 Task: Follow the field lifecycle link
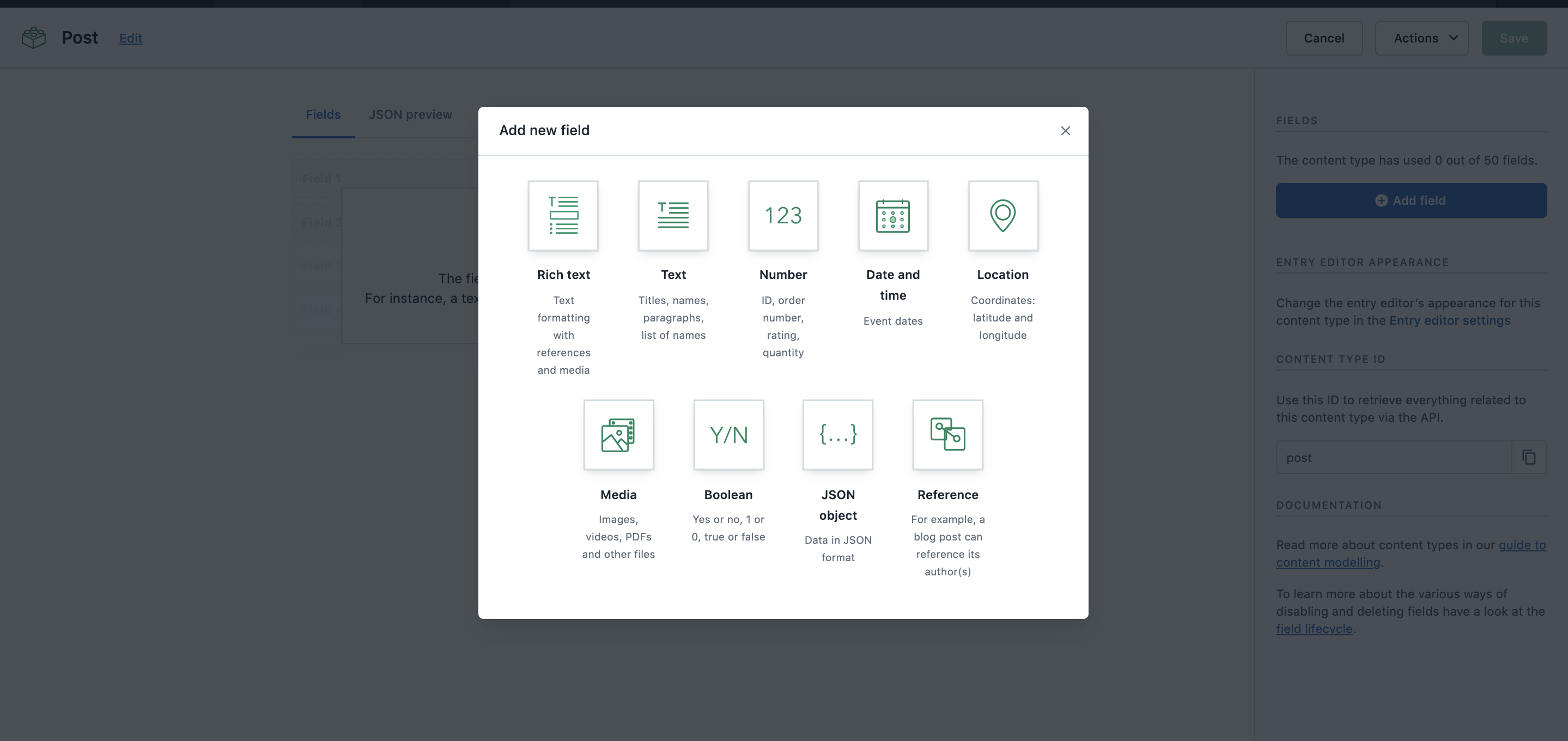point(1314,629)
